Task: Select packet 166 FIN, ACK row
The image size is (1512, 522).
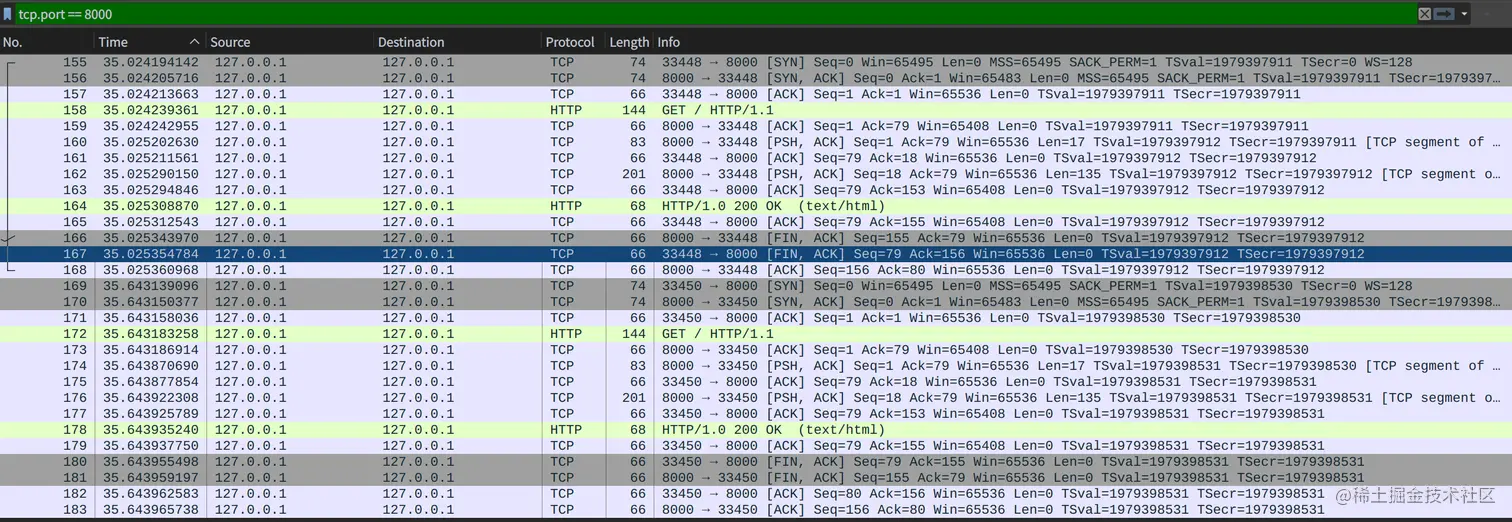Action: (756, 238)
